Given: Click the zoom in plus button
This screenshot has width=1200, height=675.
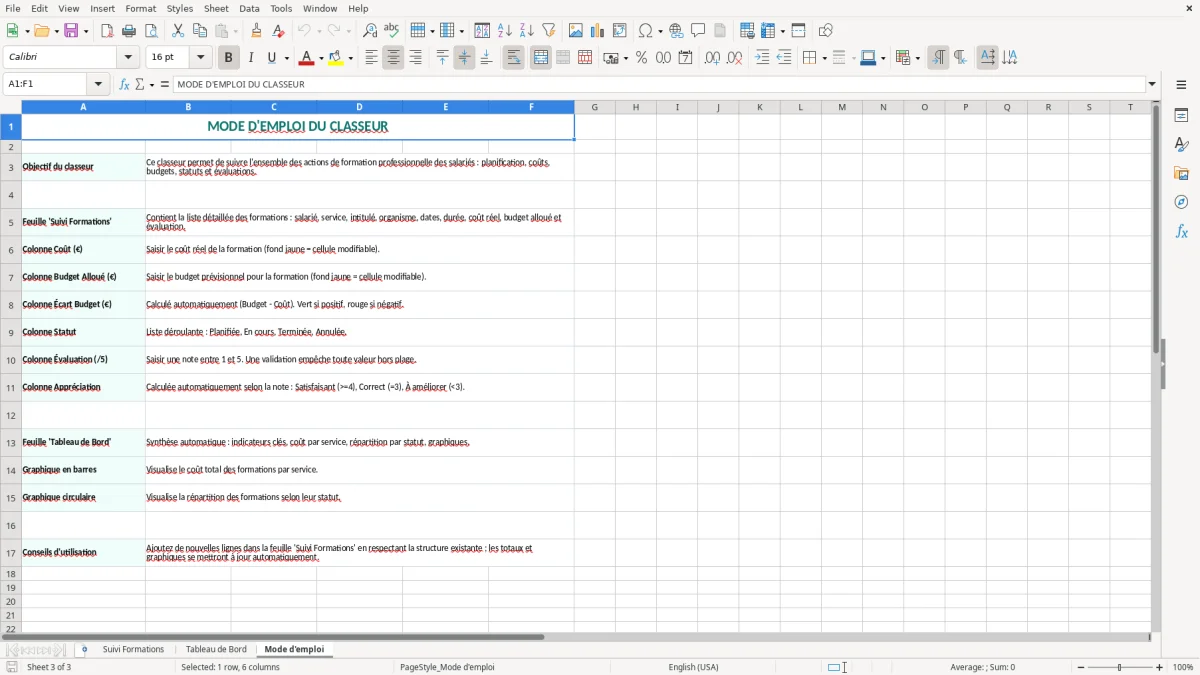Looking at the screenshot, I should point(1160,667).
